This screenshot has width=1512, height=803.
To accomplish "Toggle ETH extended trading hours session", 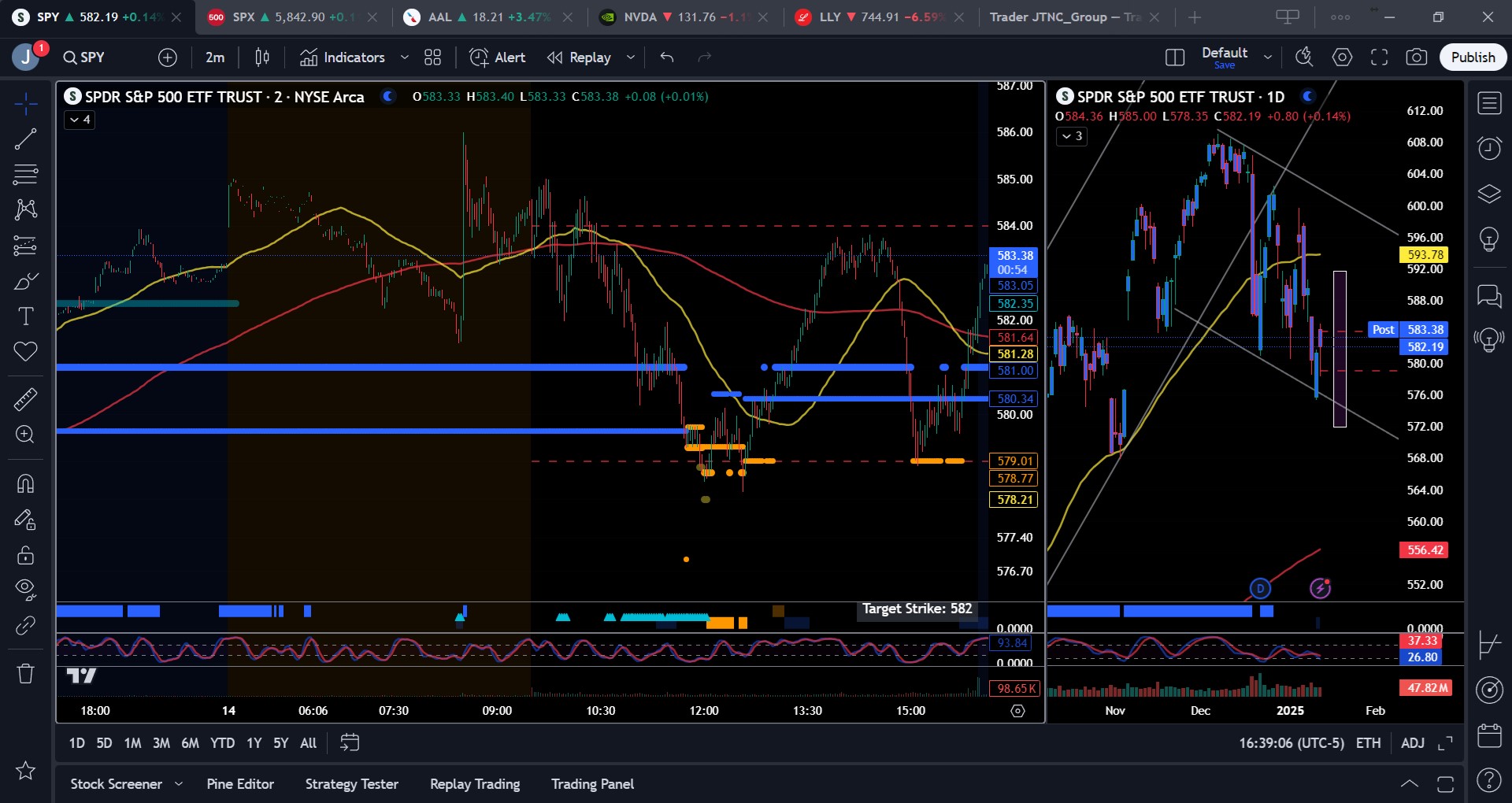I will coord(1368,743).
